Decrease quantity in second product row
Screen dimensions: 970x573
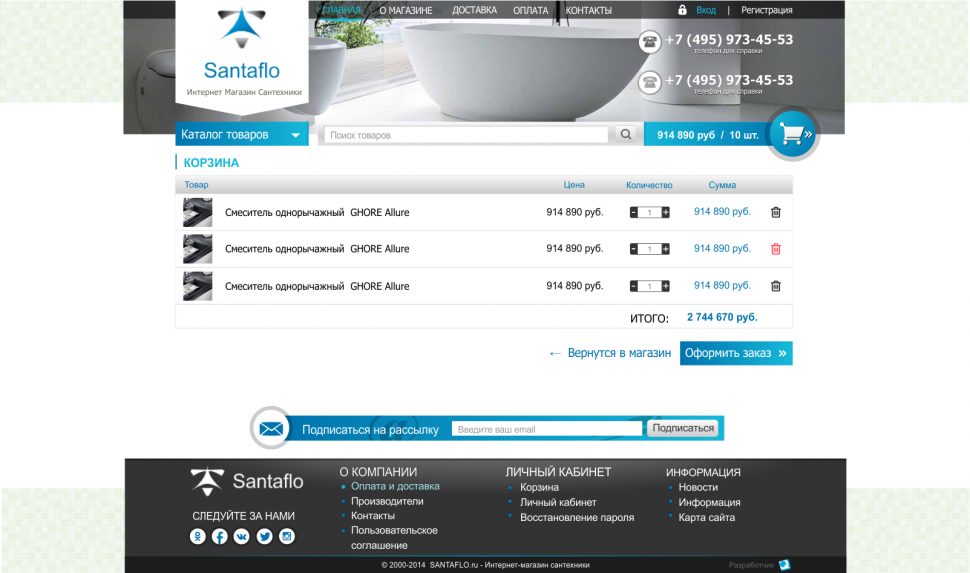point(633,249)
